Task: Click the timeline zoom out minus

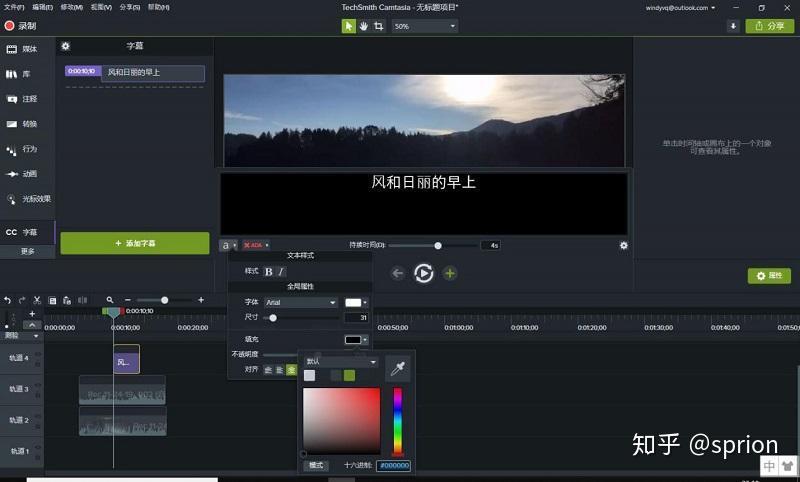Action: (128, 300)
